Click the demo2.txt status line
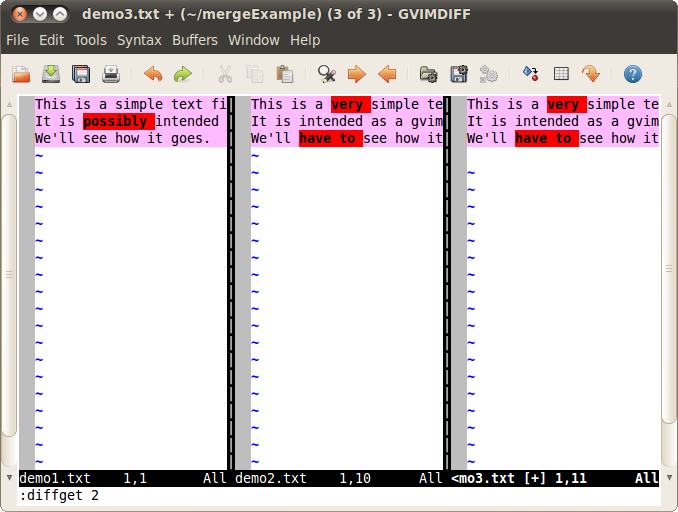Viewport: 678px width, 512px height. pyautogui.click(x=339, y=478)
